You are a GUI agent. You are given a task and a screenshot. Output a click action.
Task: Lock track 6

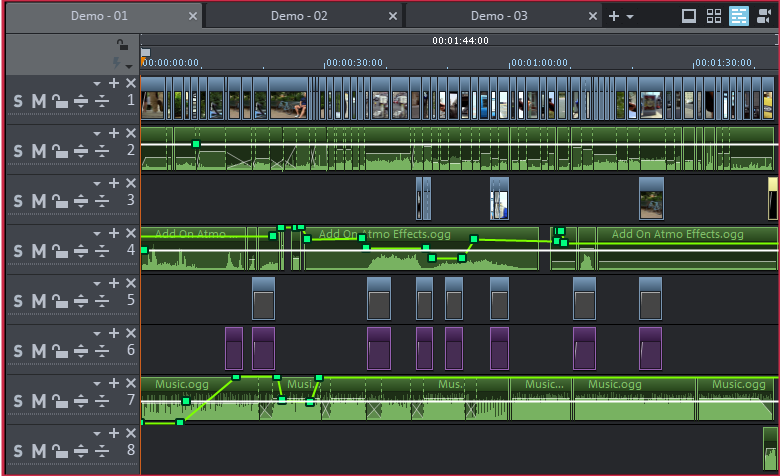tap(60, 351)
